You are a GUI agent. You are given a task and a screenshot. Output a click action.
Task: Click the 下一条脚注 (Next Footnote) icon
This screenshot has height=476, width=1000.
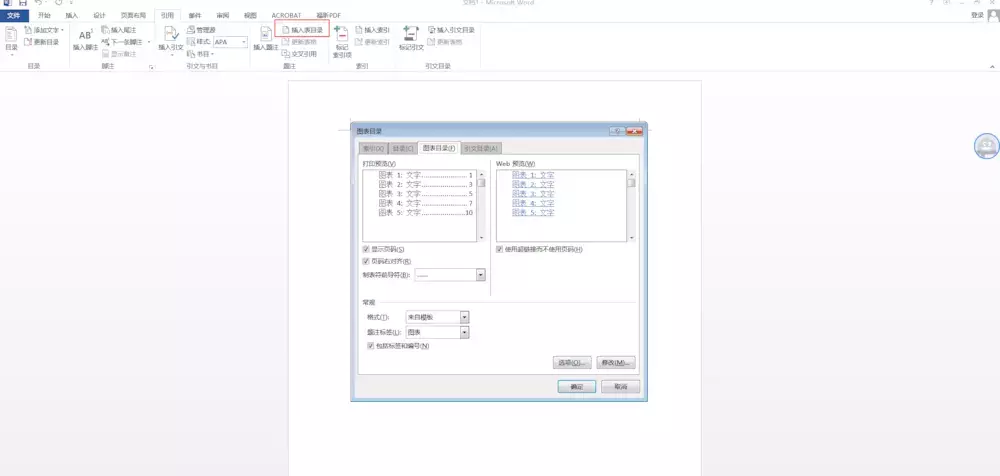pos(106,42)
